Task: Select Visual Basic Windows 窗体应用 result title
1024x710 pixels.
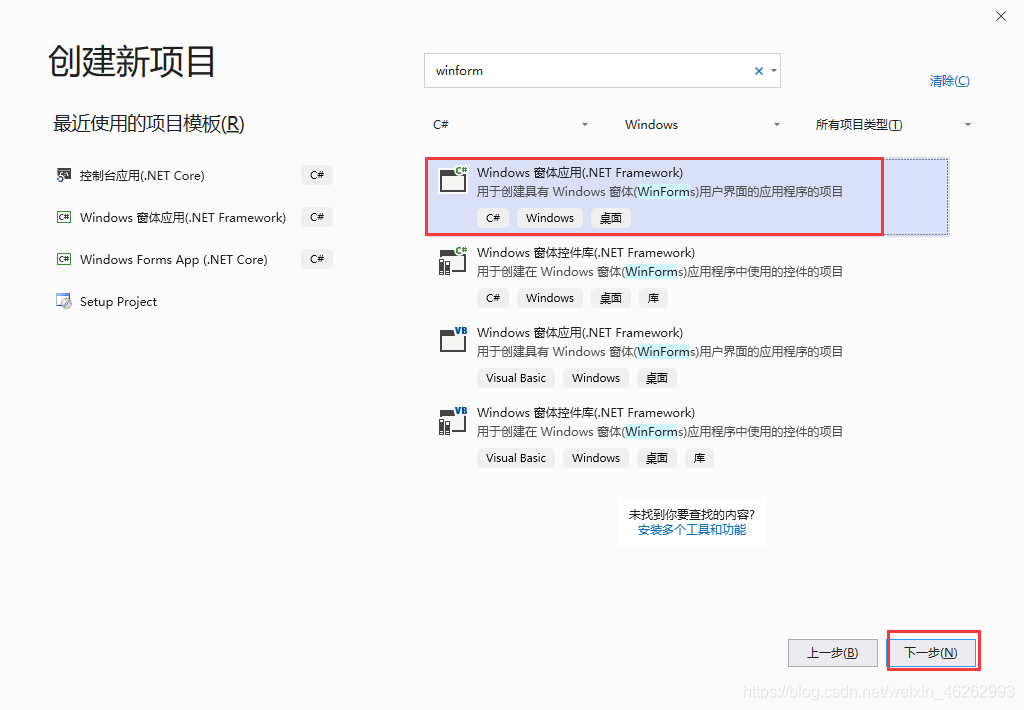Action: pos(580,332)
